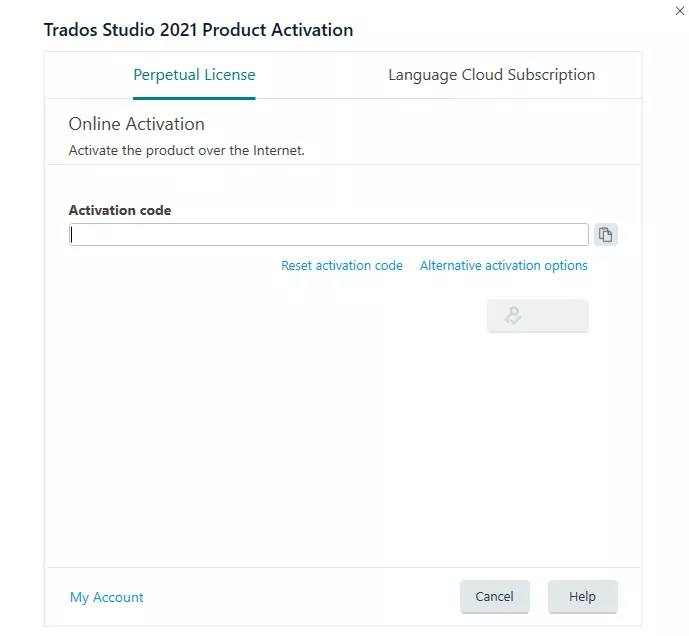This screenshot has height=636, width=689.
Task: Switch to the Perpetual License tab
Action: point(194,75)
